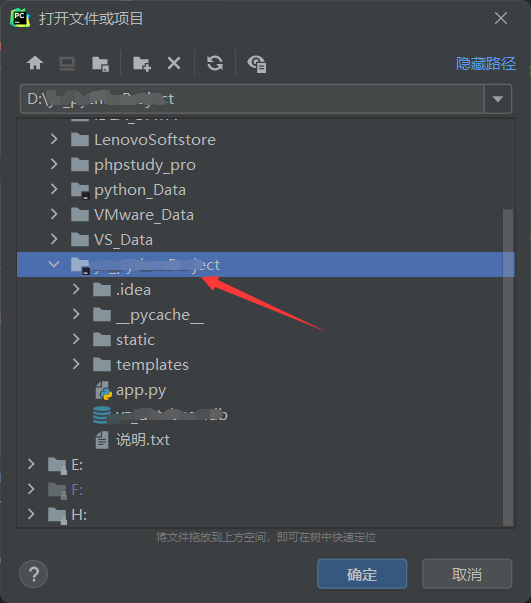The image size is (531, 603).
Task: Click the text file icon of 说明.txt
Action: 102,440
